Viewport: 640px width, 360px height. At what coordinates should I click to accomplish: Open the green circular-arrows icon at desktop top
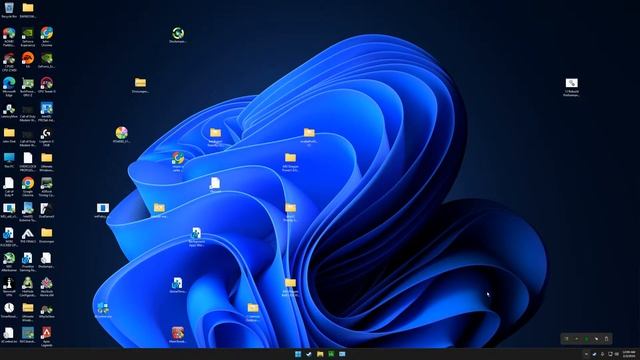pos(178,35)
